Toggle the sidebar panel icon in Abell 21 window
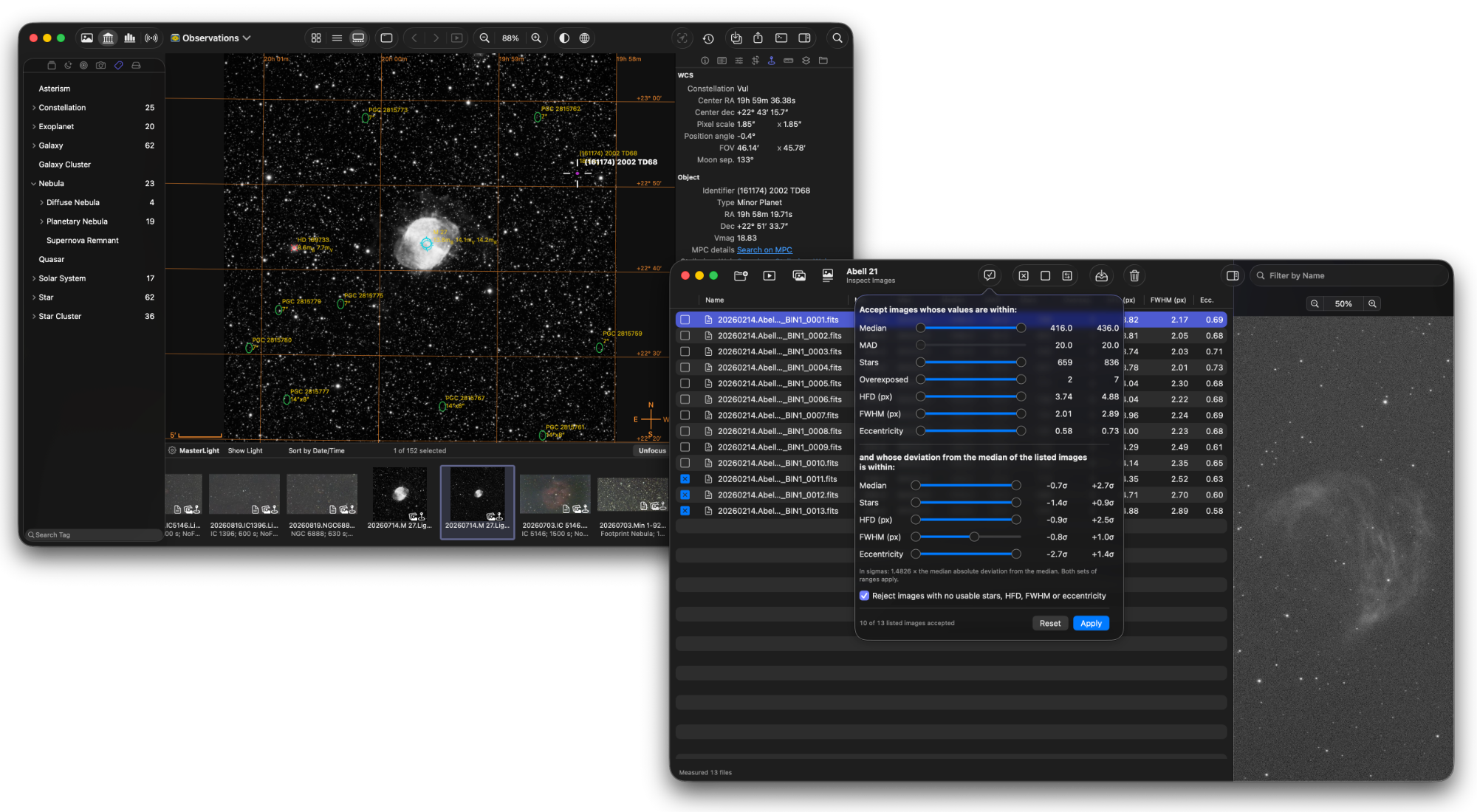The image size is (1477, 812). (x=1233, y=275)
